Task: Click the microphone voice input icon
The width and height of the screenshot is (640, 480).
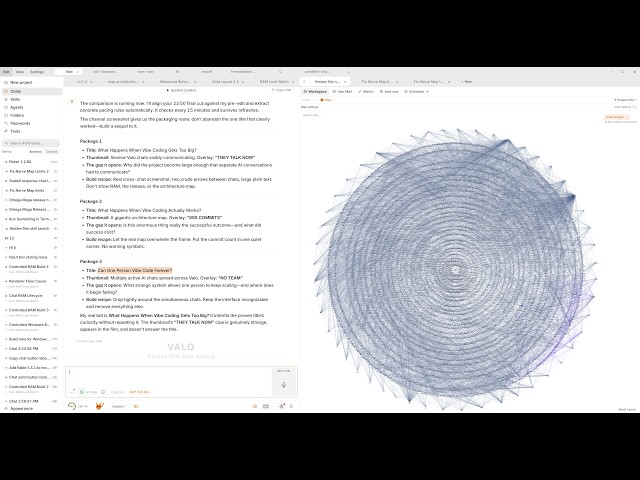Action: tap(284, 385)
